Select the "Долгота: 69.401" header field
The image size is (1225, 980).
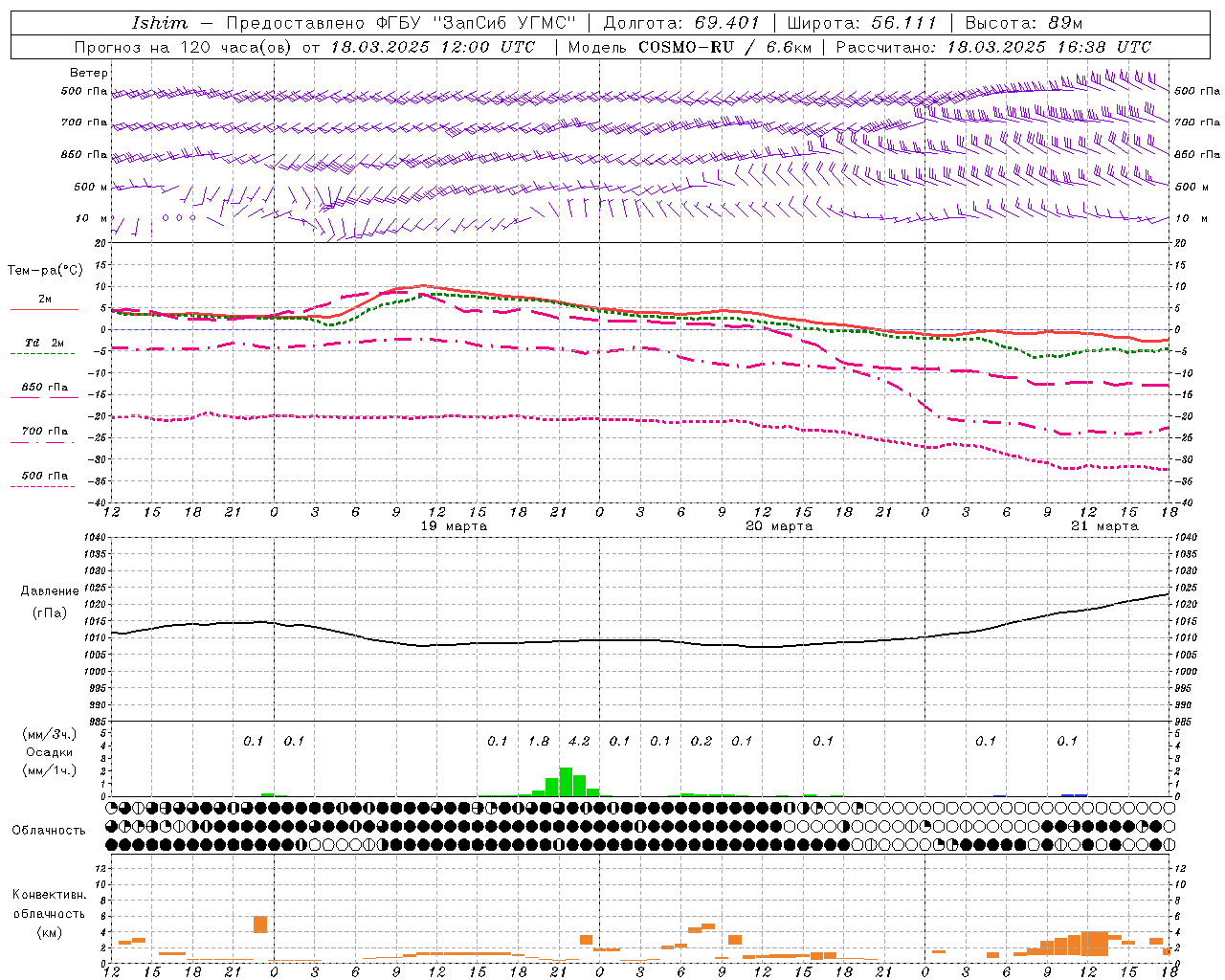pos(681,23)
